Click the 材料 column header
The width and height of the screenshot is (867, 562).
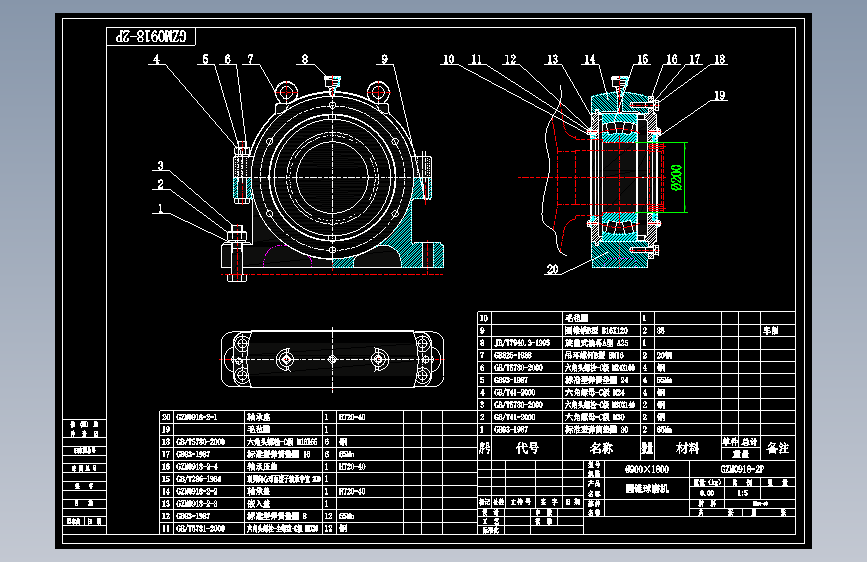pos(687,447)
